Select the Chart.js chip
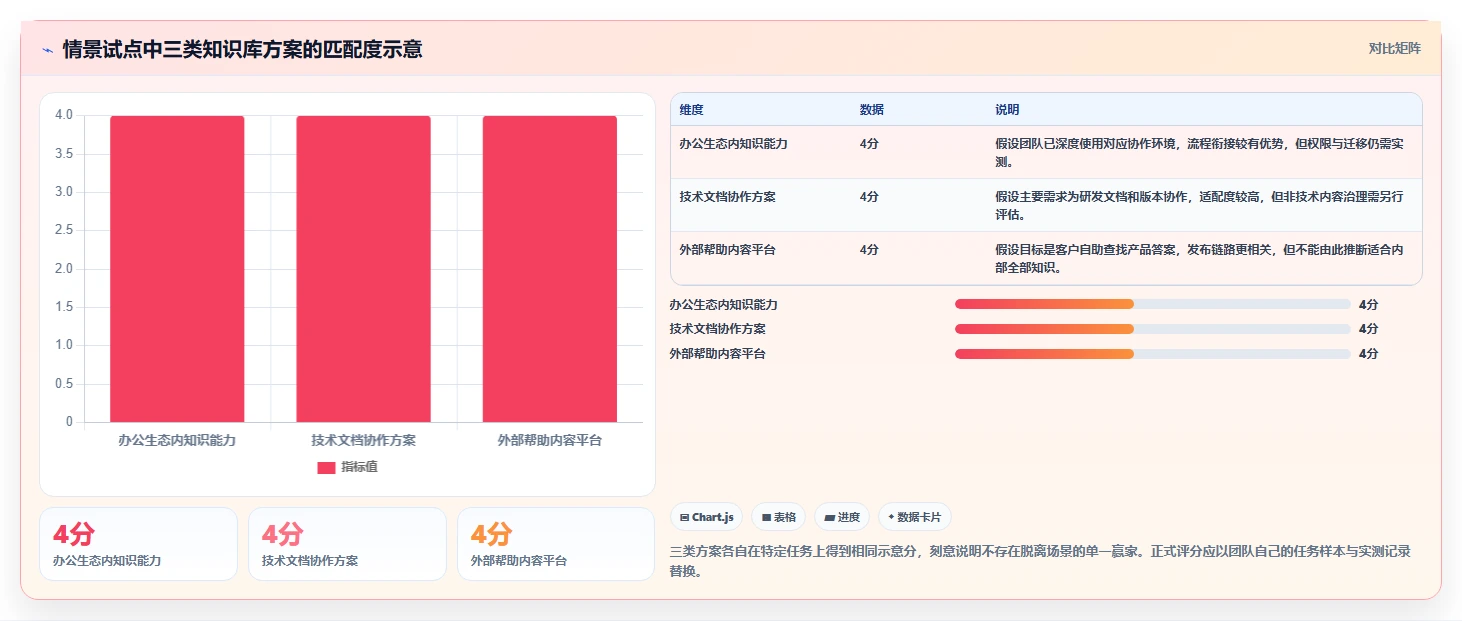1462x621 pixels. 706,517
